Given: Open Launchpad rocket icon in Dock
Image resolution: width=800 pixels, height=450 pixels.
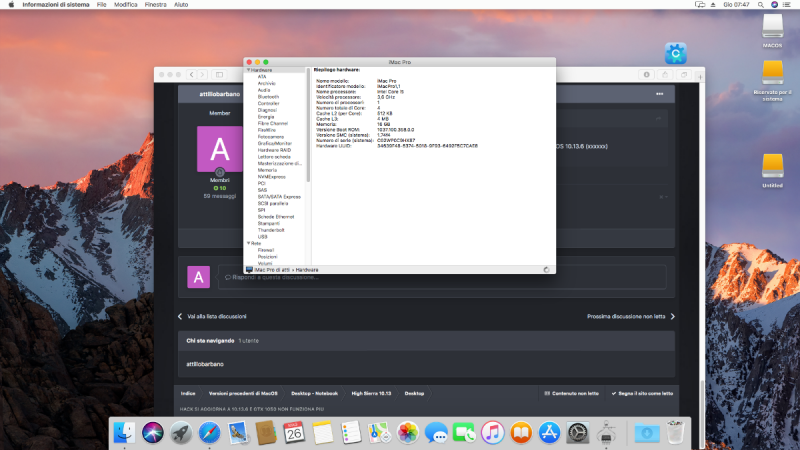Looking at the screenshot, I should click(x=181, y=433).
